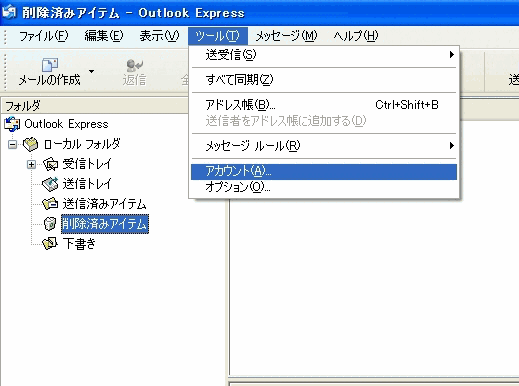Click the 下書き drafts icon
This screenshot has width=519, height=386.
pos(50,244)
